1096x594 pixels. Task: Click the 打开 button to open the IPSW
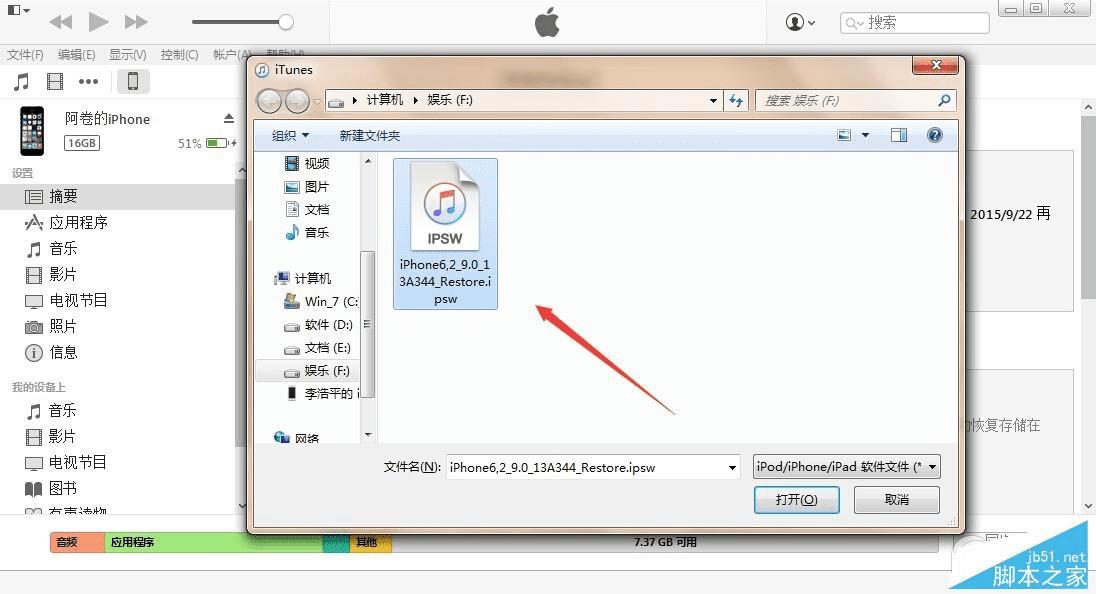(796, 499)
